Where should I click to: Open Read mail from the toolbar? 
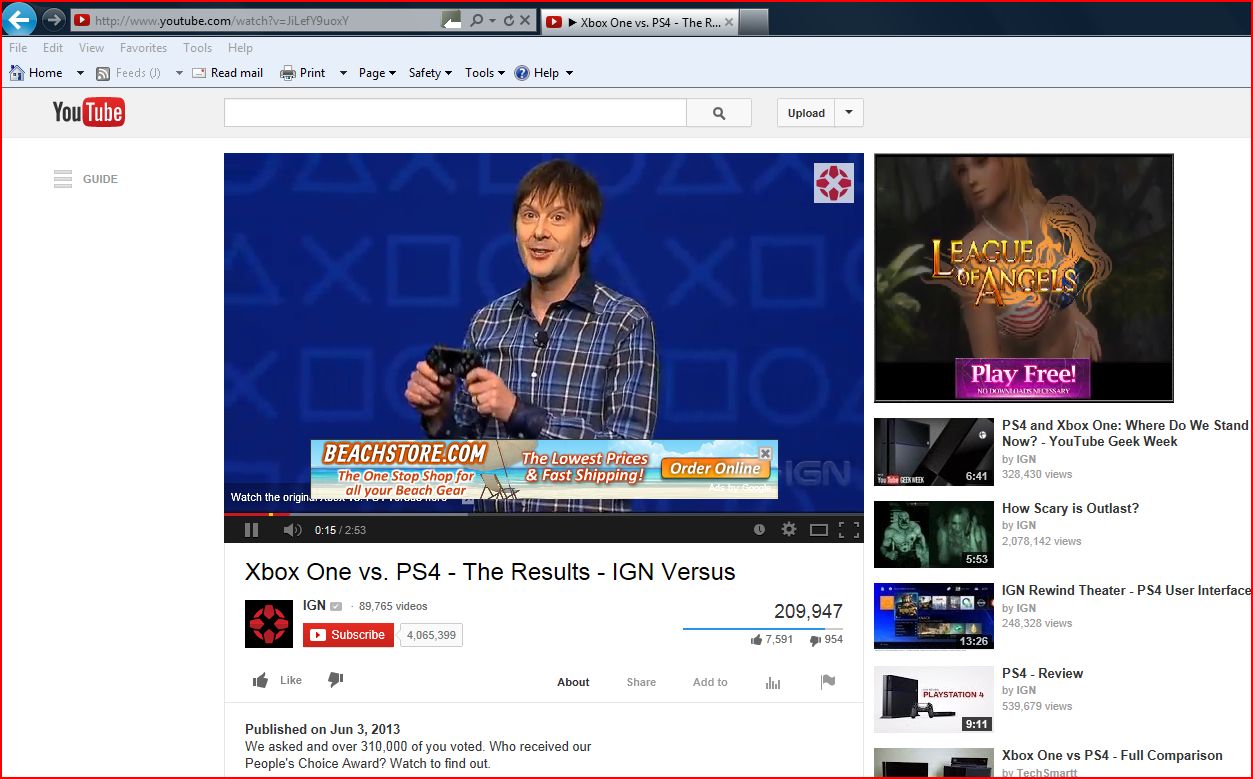point(228,73)
